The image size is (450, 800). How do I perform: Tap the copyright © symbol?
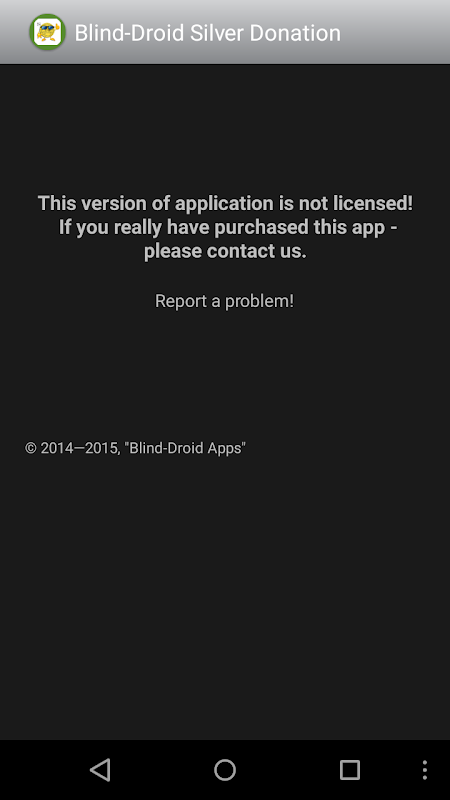31,448
